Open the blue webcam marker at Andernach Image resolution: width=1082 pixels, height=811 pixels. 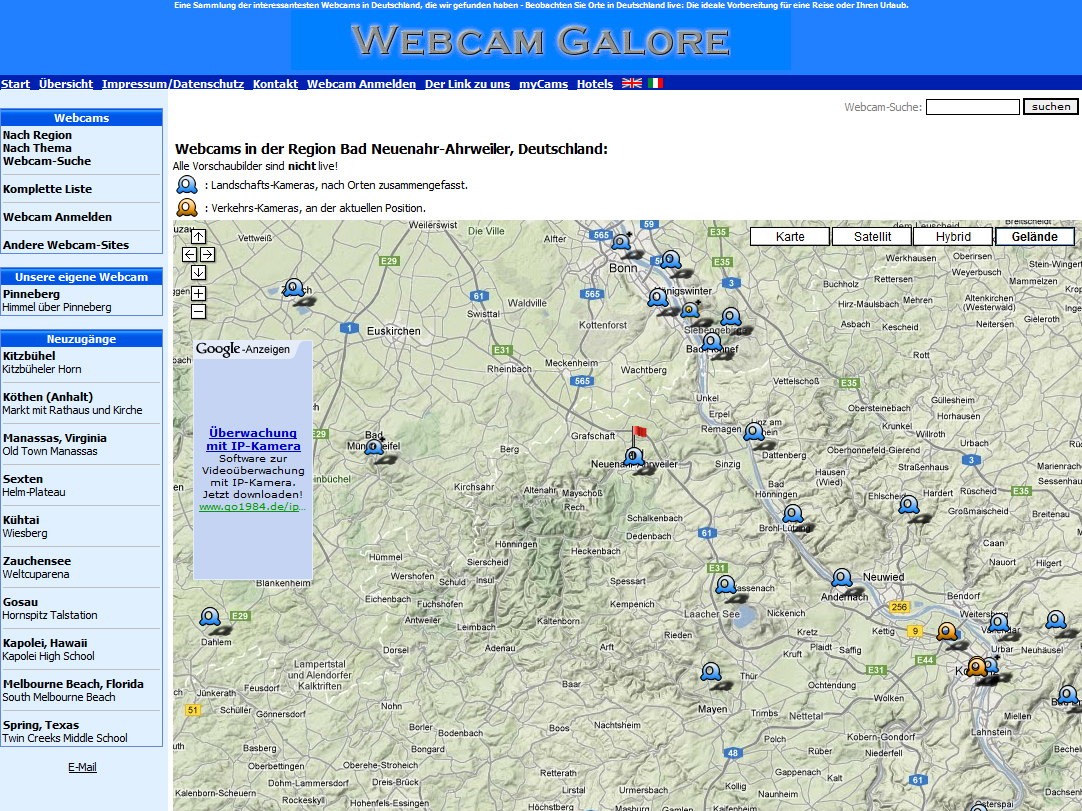pyautogui.click(x=842, y=578)
